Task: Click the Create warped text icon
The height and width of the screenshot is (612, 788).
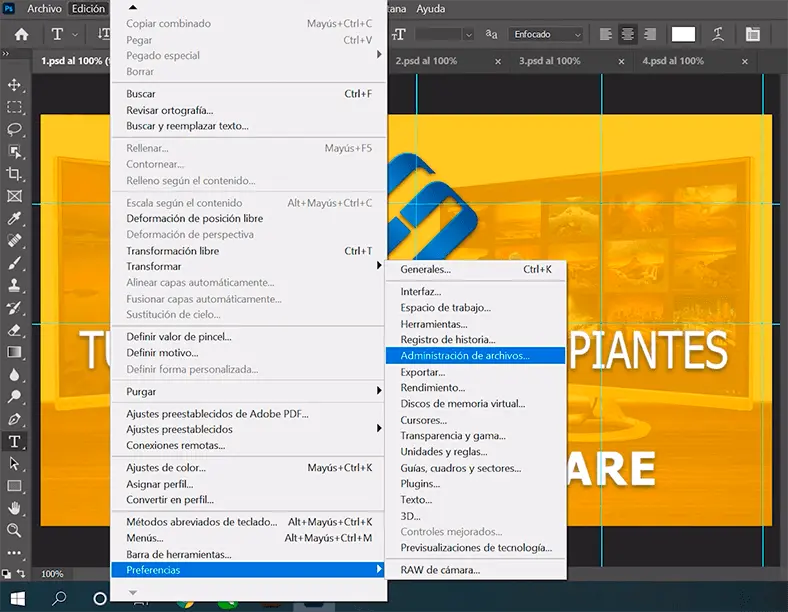Action: click(718, 34)
